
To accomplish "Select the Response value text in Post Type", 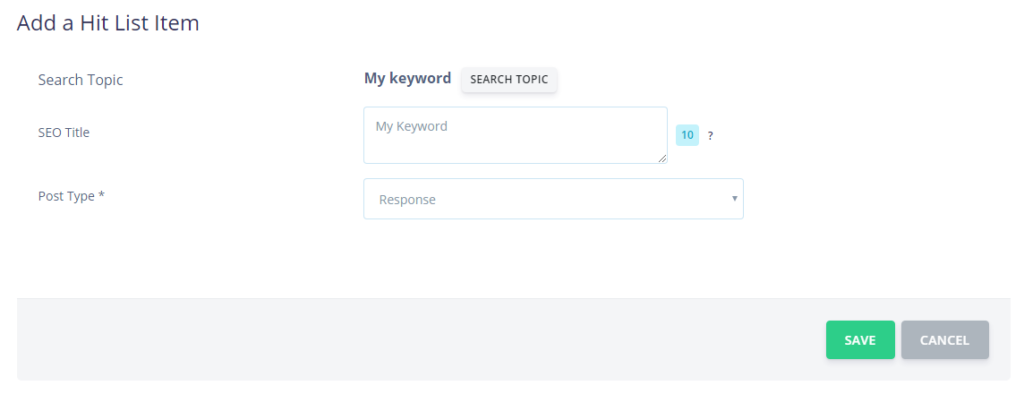I will coord(407,199).
